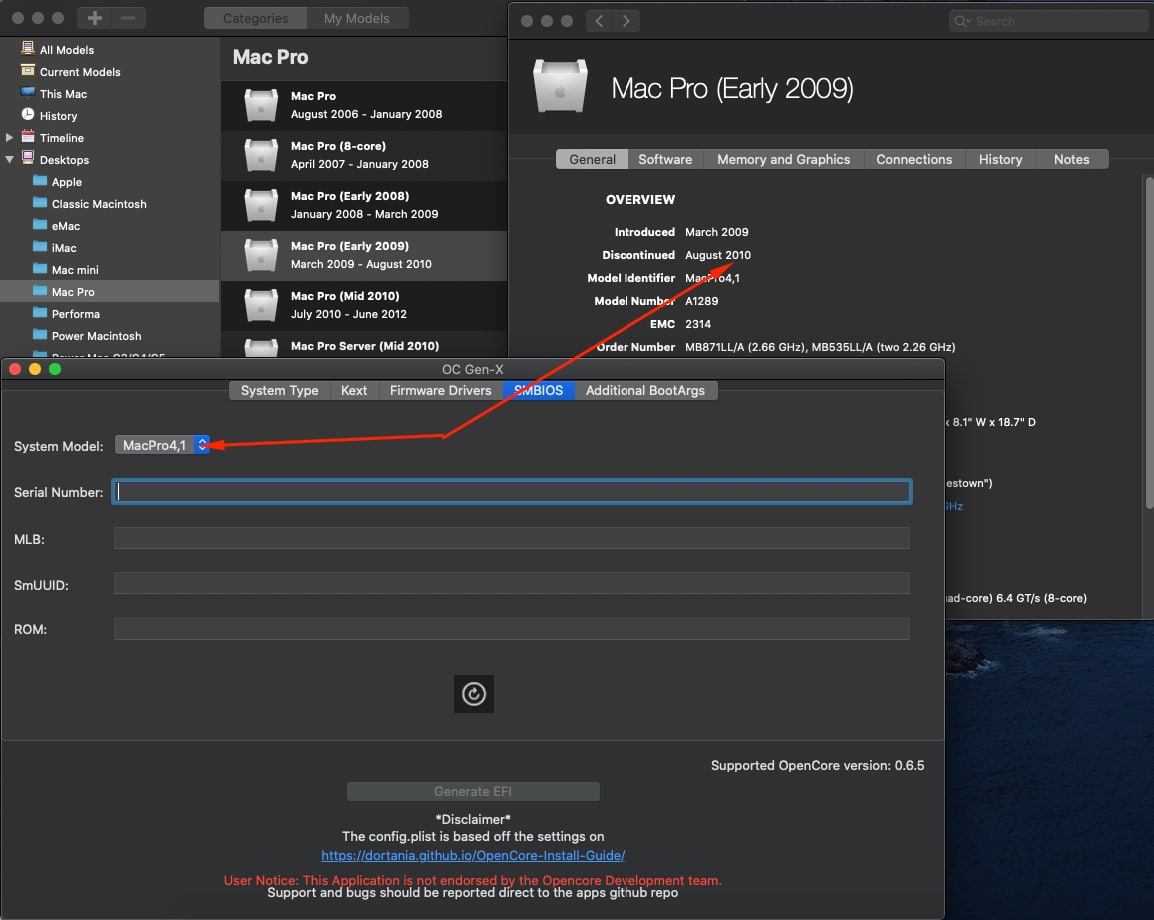
Task: Open the Connections tab
Action: [913, 159]
